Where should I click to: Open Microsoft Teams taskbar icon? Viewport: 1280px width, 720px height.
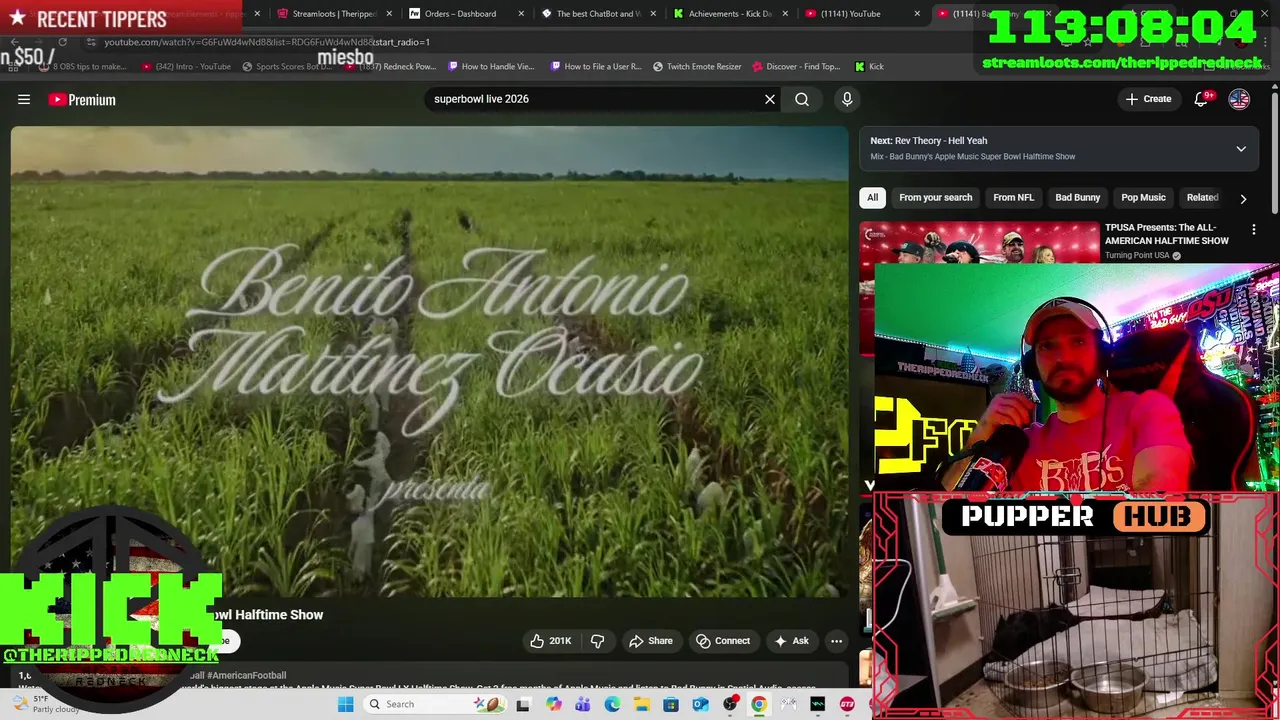(582, 704)
